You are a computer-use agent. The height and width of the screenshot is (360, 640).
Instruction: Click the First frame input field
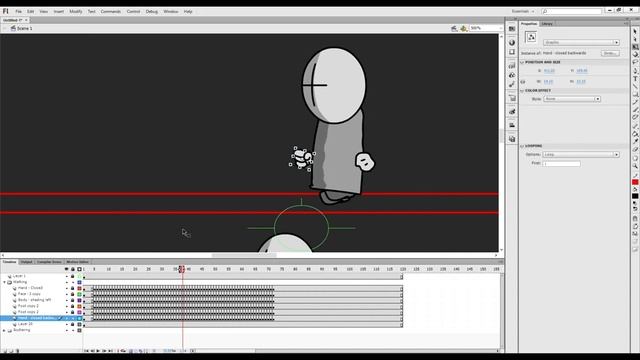coord(562,164)
